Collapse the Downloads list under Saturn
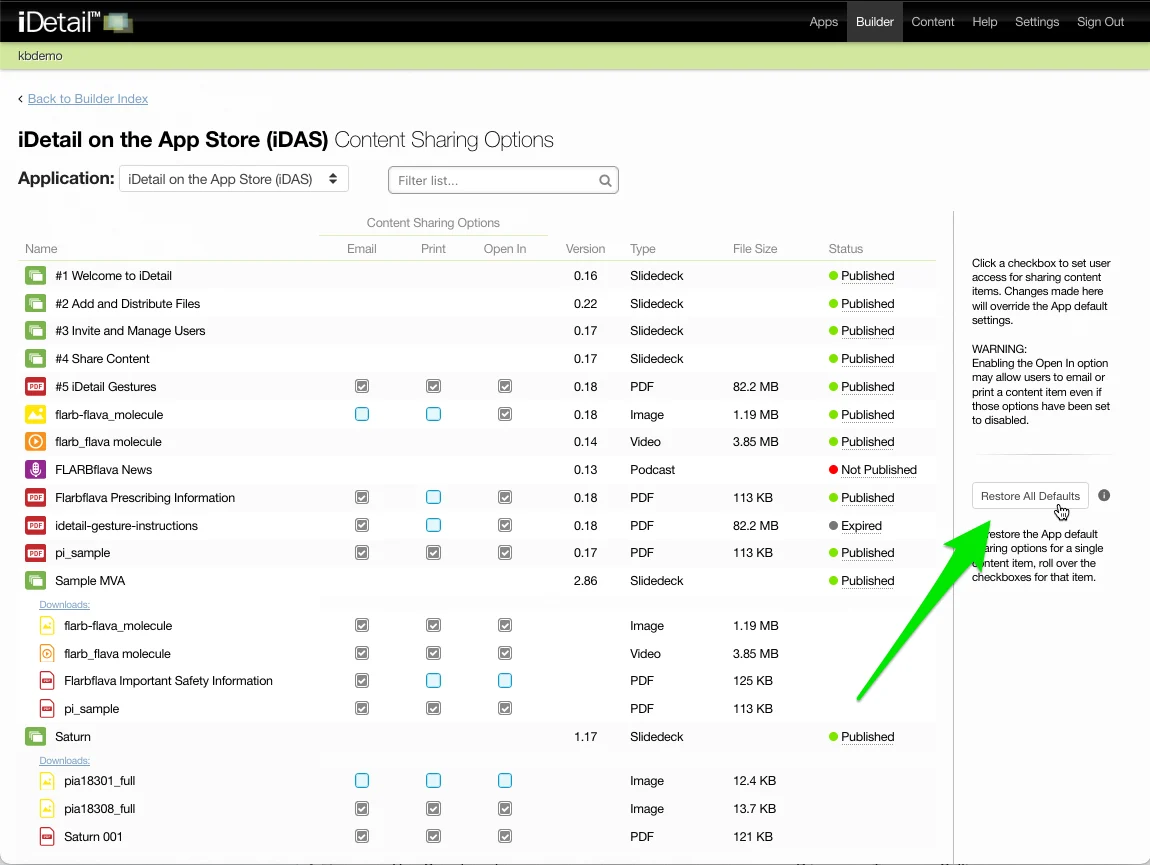This screenshot has width=1150, height=865. [64, 761]
